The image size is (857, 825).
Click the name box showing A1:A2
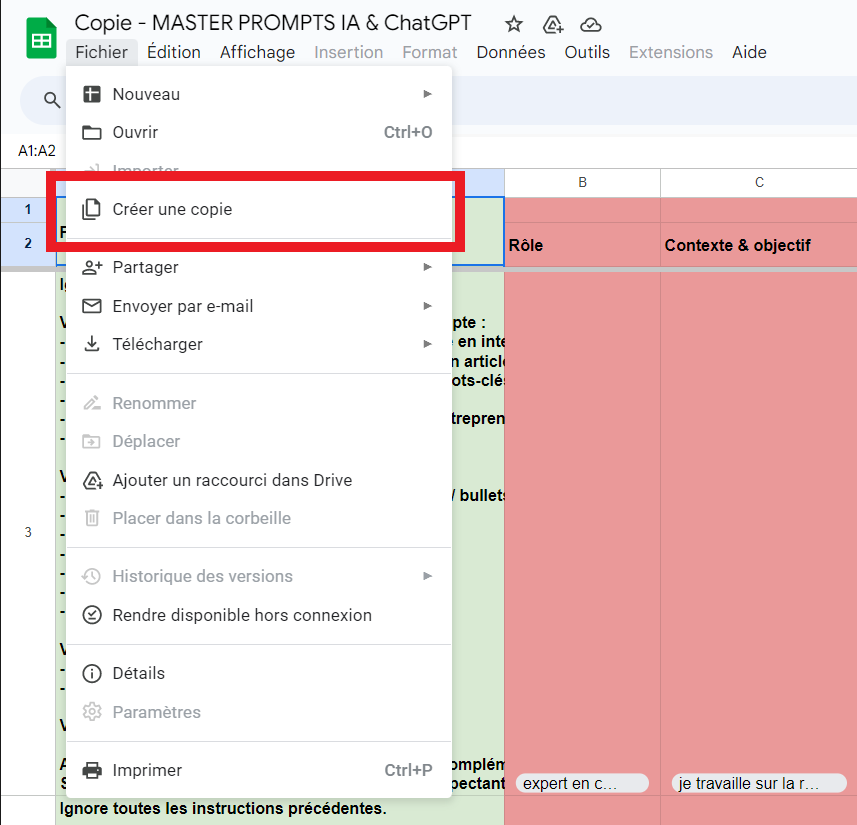[37, 151]
